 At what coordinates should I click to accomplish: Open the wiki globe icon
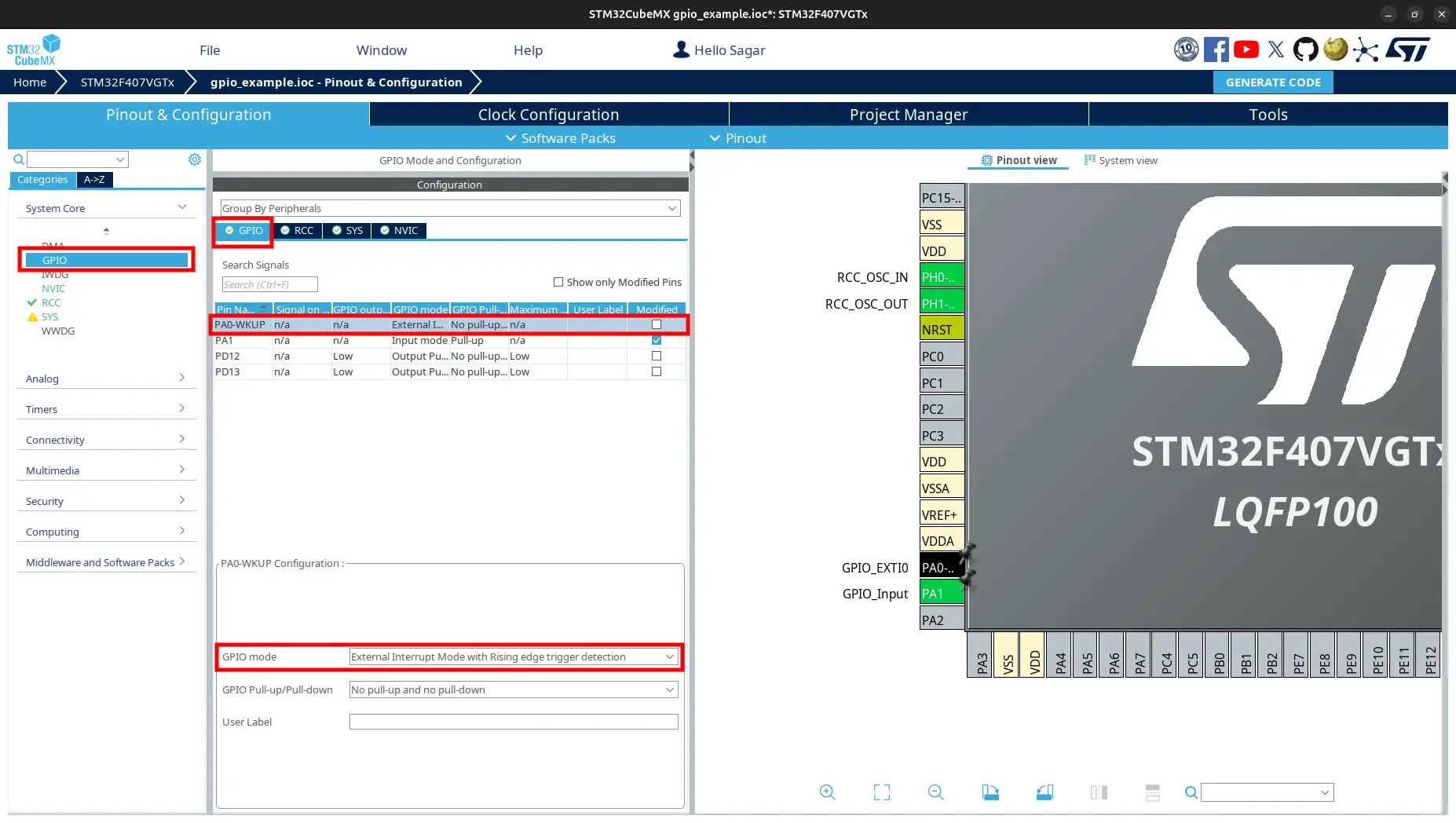click(1335, 49)
